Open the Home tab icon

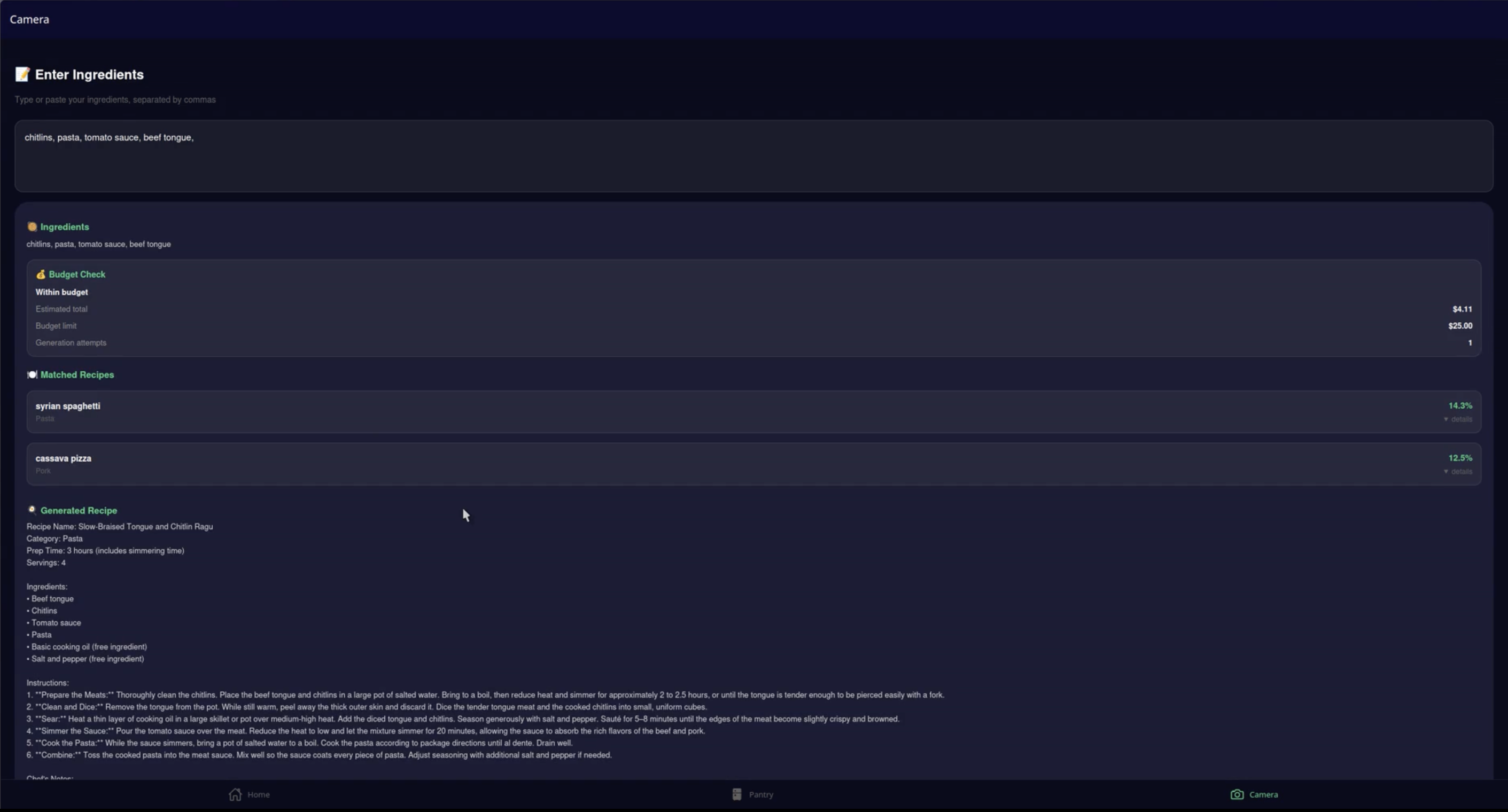[x=235, y=794]
